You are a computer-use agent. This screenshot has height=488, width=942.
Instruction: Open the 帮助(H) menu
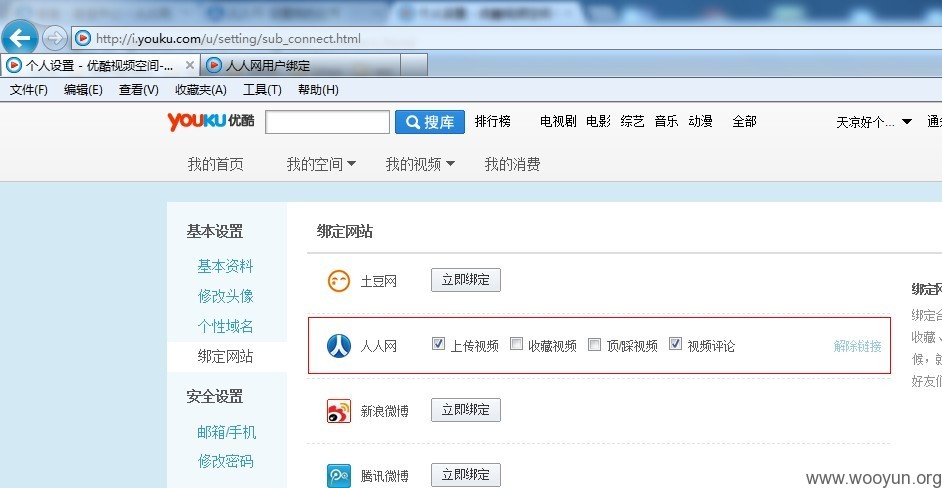click(x=318, y=90)
